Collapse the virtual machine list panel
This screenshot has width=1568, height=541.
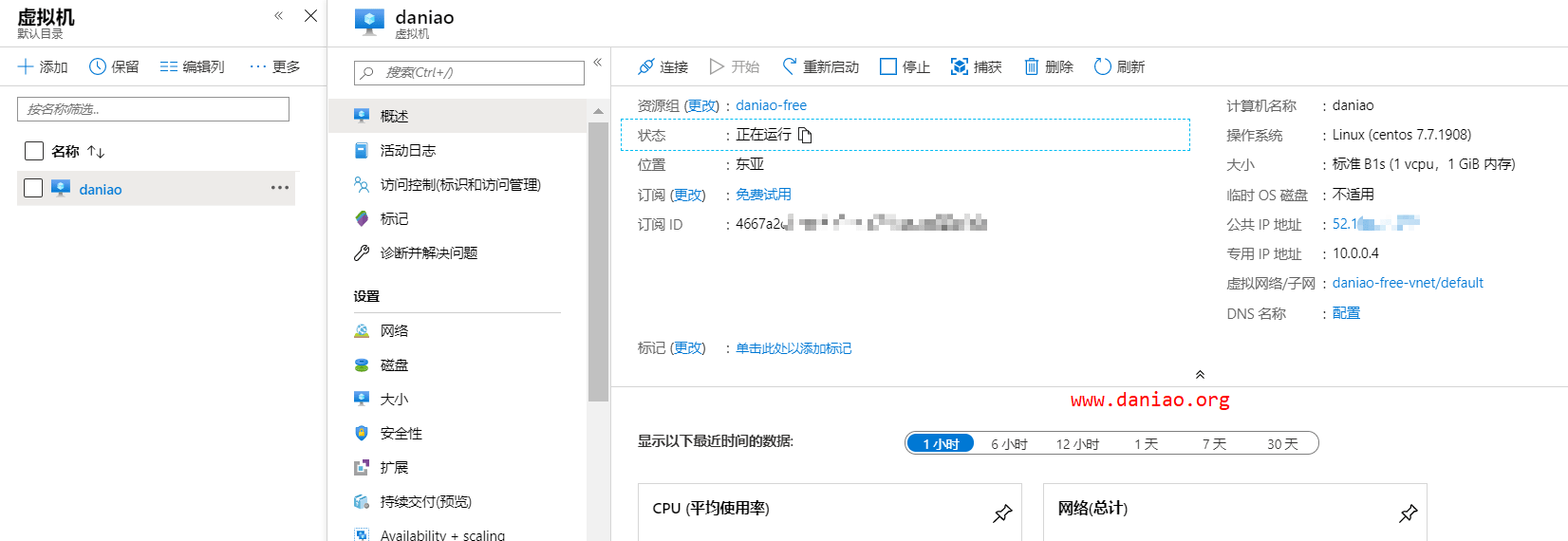tap(279, 16)
